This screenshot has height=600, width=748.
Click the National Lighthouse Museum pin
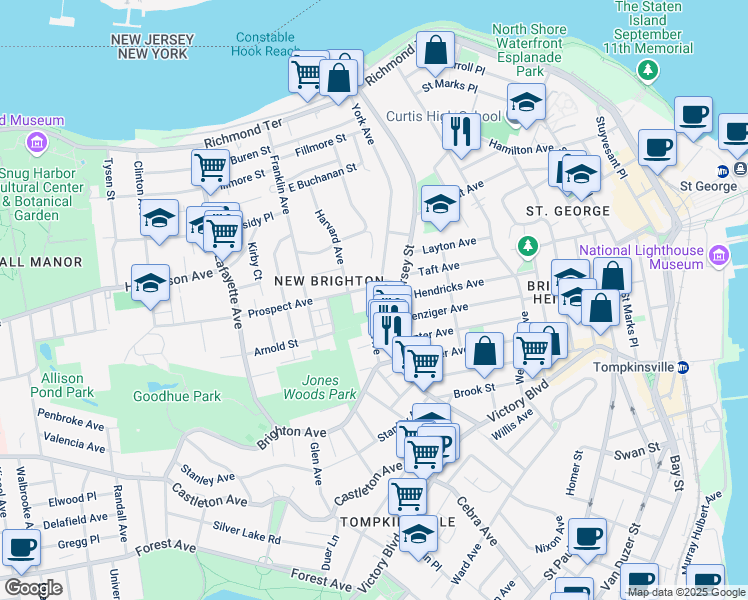(719, 256)
